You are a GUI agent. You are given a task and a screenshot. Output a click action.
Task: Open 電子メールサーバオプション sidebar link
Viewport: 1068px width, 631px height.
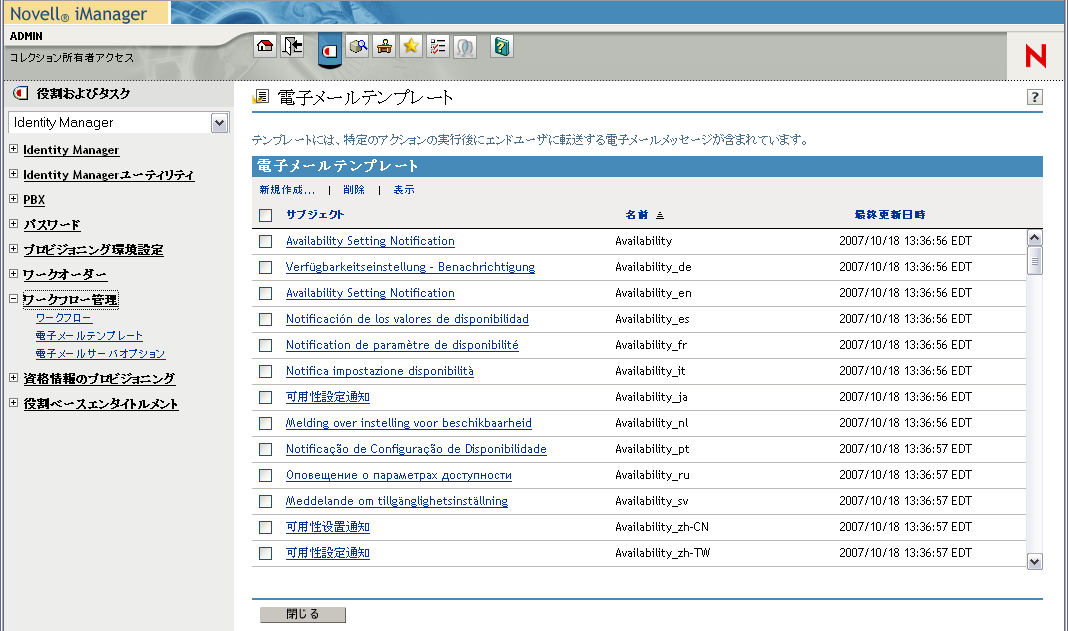click(100, 354)
